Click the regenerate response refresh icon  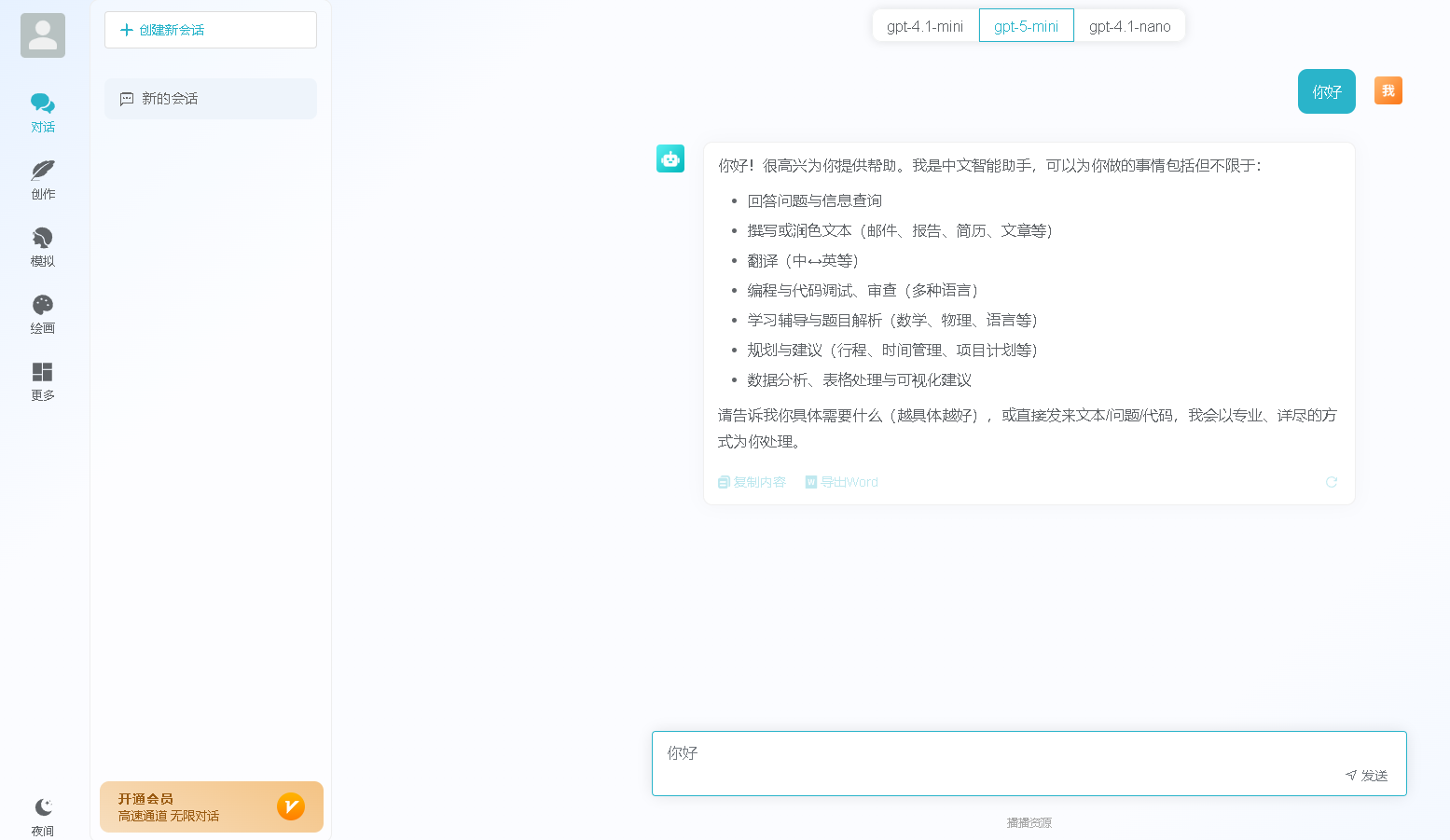1332,482
